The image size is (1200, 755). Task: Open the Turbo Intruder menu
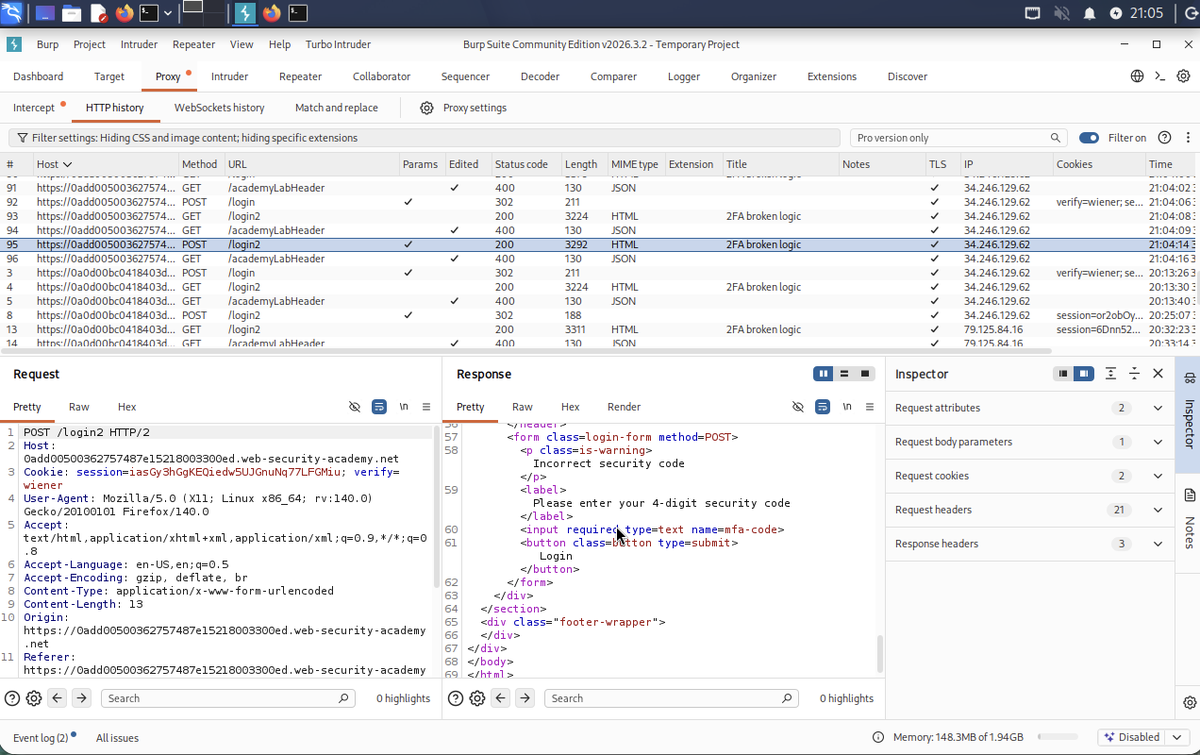coord(338,44)
